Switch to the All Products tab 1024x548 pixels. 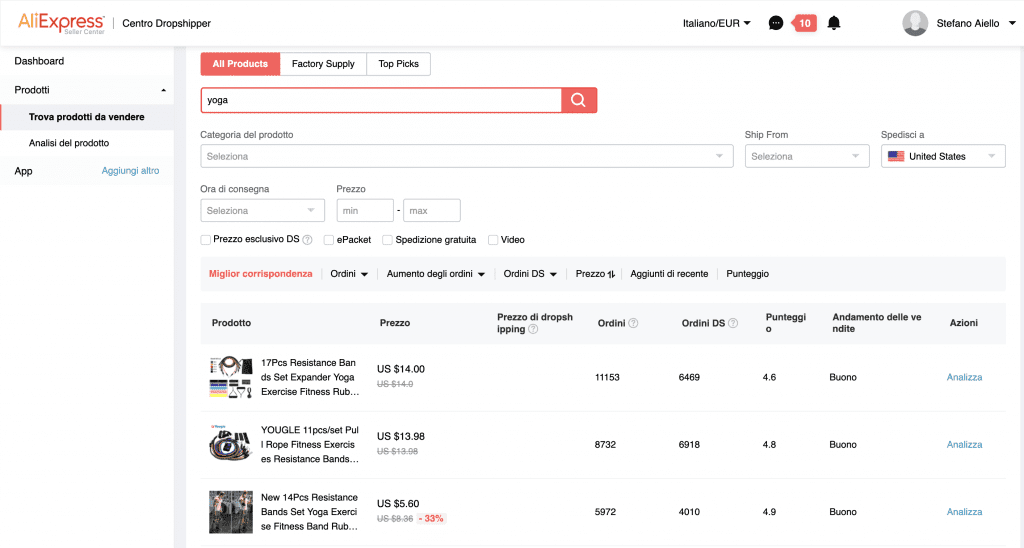pyautogui.click(x=240, y=64)
